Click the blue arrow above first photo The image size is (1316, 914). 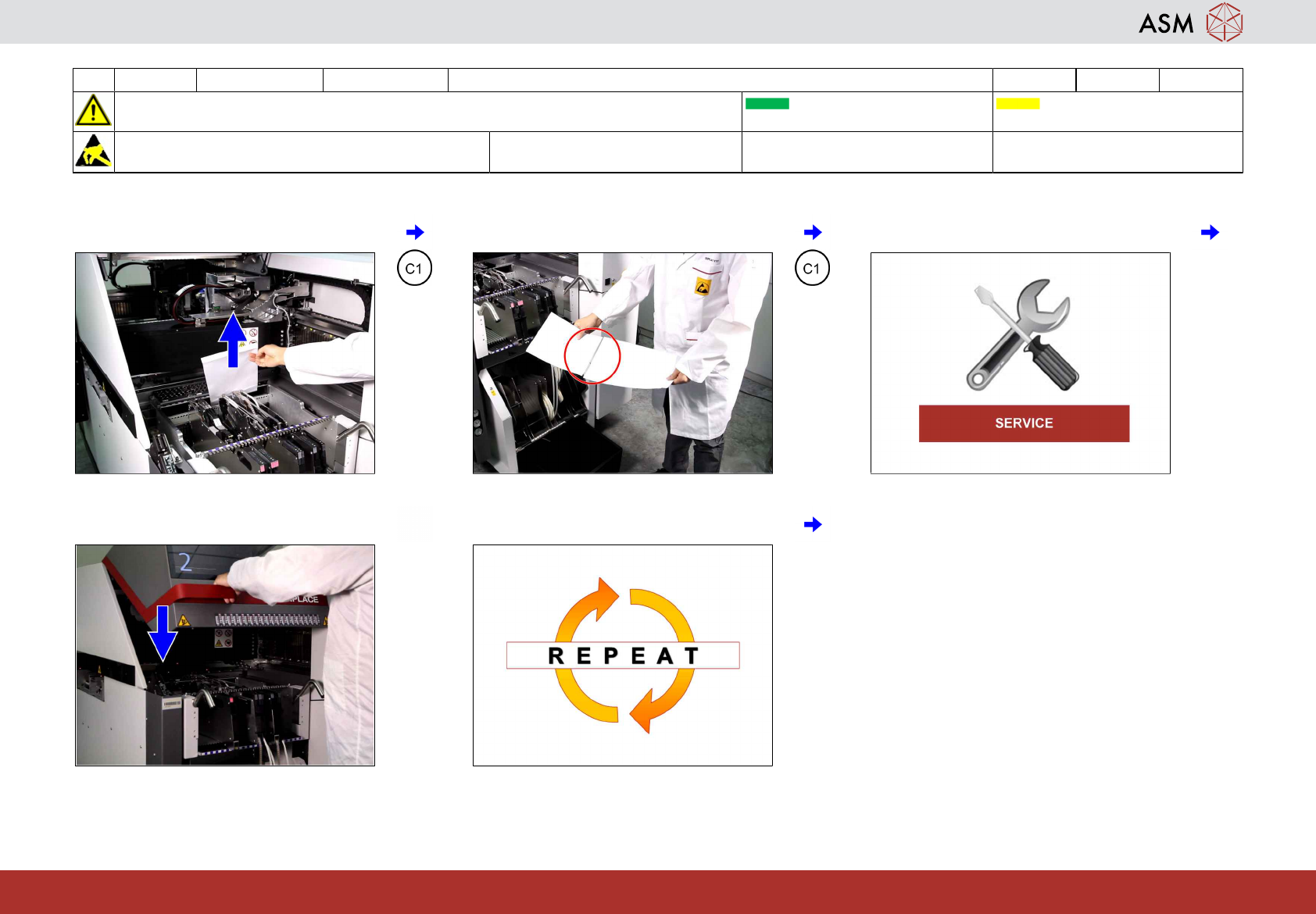pos(415,232)
